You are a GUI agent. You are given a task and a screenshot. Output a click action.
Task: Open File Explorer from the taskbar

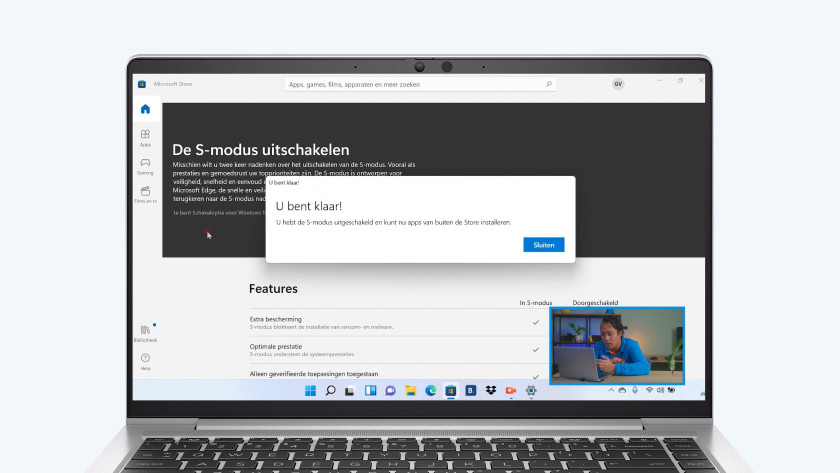coord(410,390)
